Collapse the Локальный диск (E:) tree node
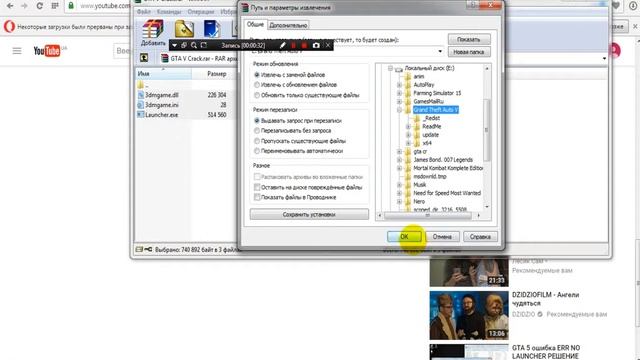 tap(390, 68)
